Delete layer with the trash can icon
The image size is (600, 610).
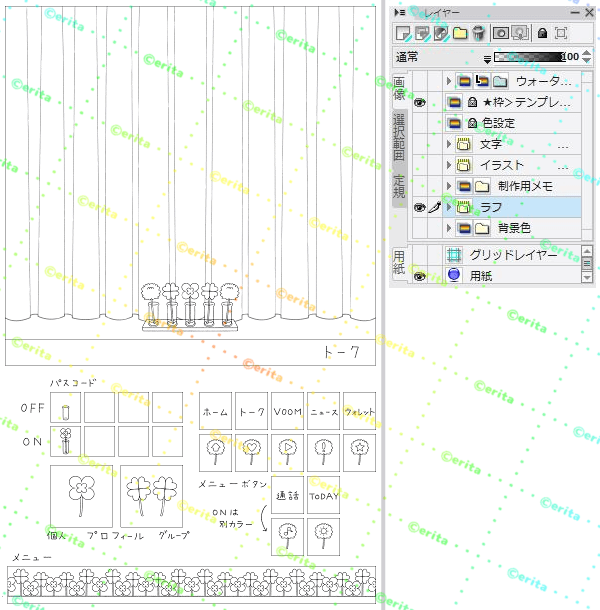click(479, 33)
